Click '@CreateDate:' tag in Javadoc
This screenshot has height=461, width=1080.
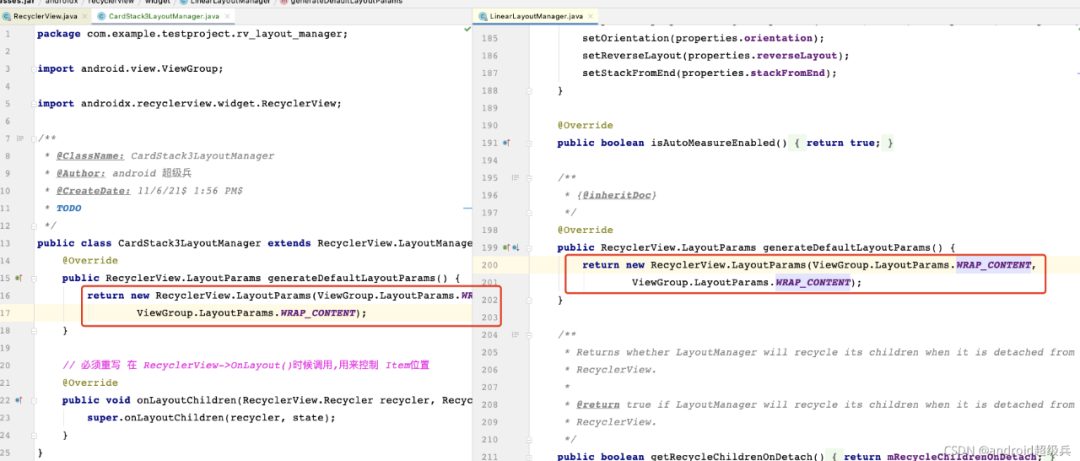(x=94, y=191)
